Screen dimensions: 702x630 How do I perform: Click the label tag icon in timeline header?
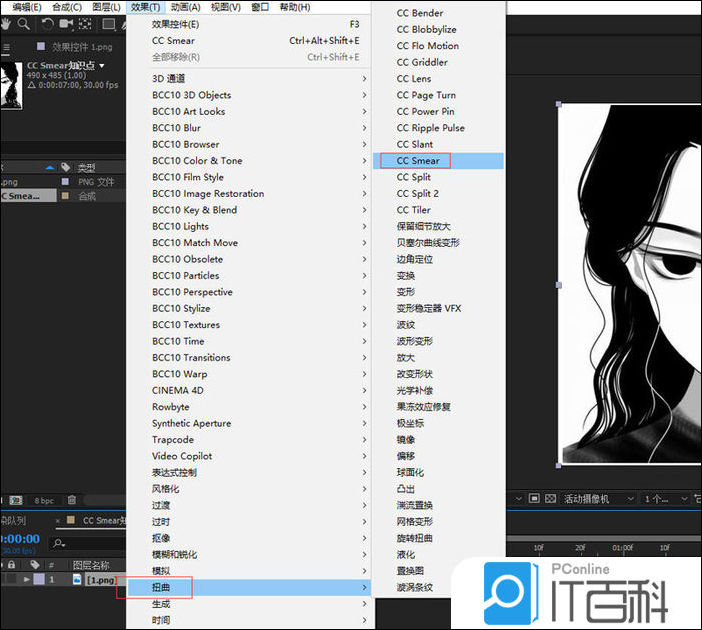pyautogui.click(x=33, y=566)
